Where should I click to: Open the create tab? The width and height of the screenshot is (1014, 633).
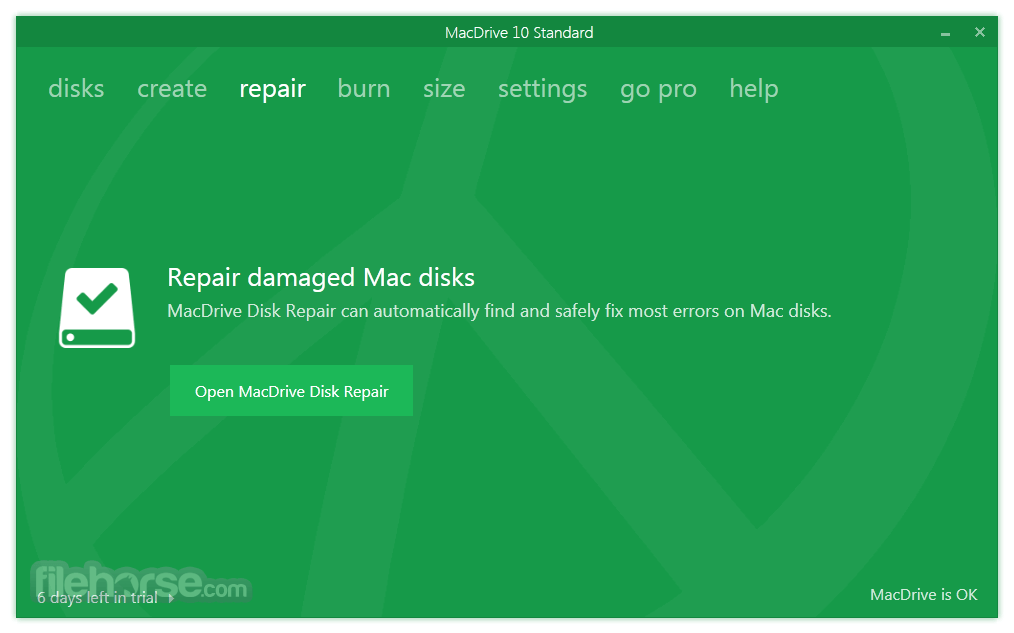pos(172,89)
